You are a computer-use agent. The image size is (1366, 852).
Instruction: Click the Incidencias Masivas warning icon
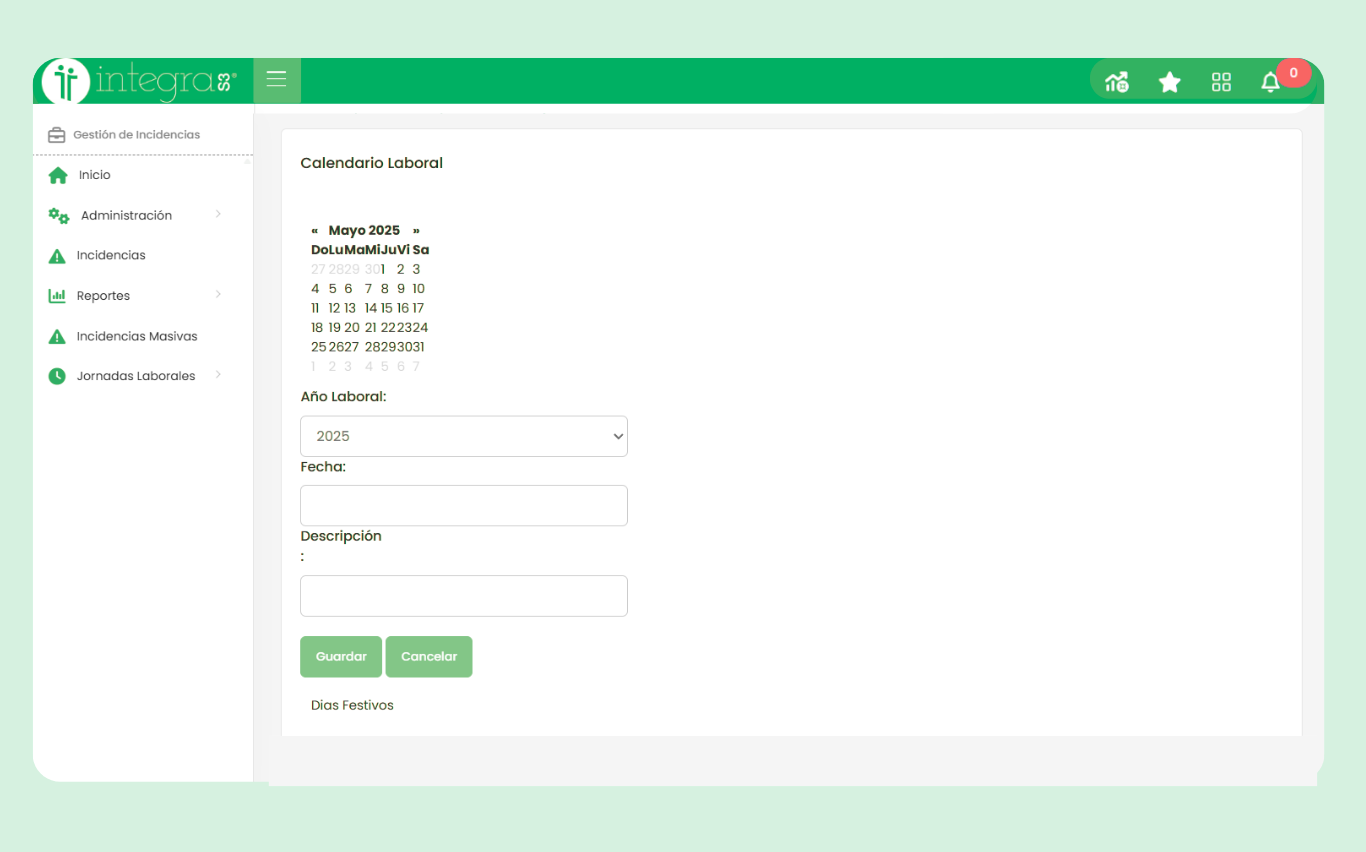coord(57,337)
